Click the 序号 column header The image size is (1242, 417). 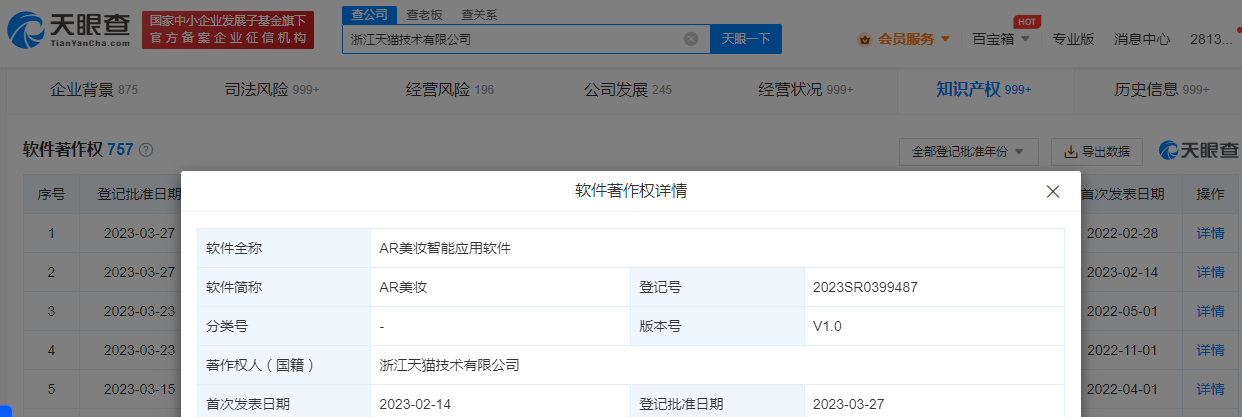(51, 194)
